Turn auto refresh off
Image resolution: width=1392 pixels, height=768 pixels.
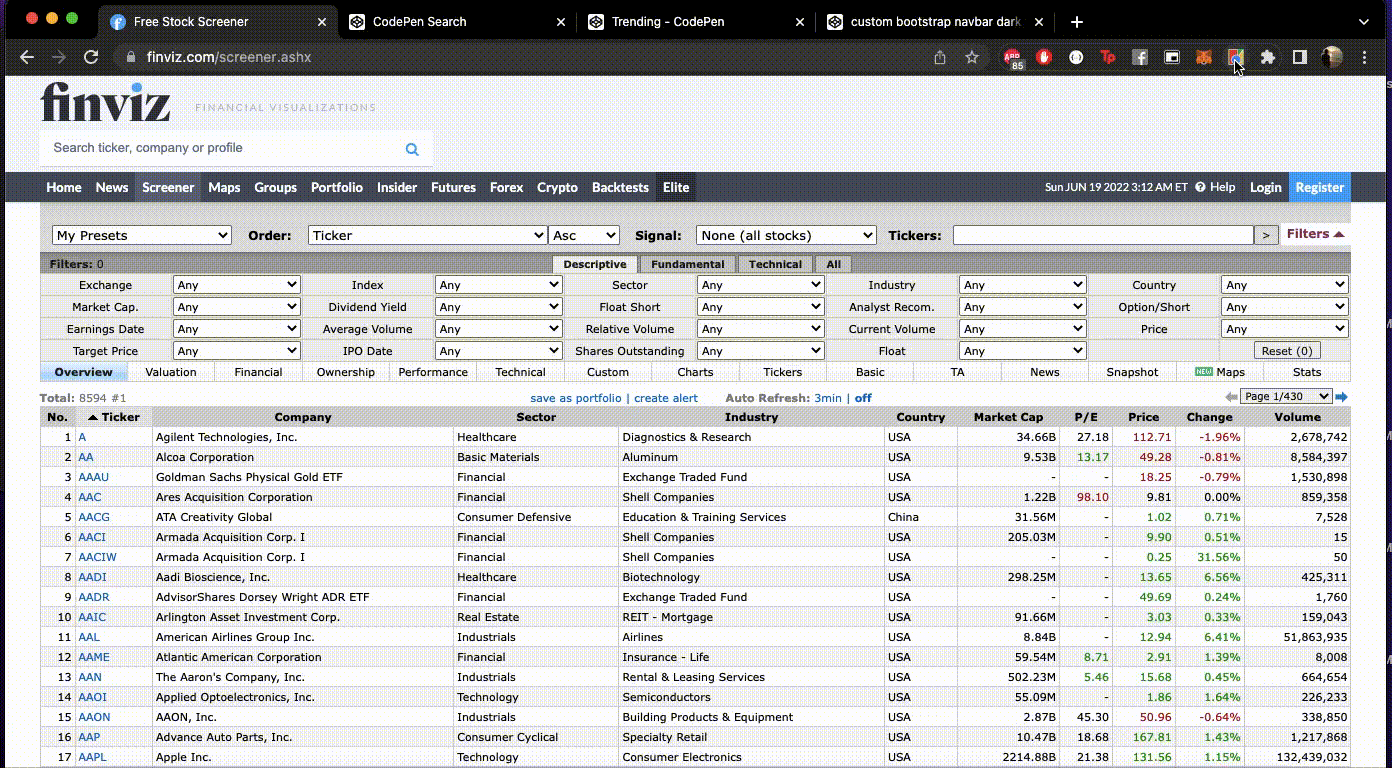tap(863, 398)
